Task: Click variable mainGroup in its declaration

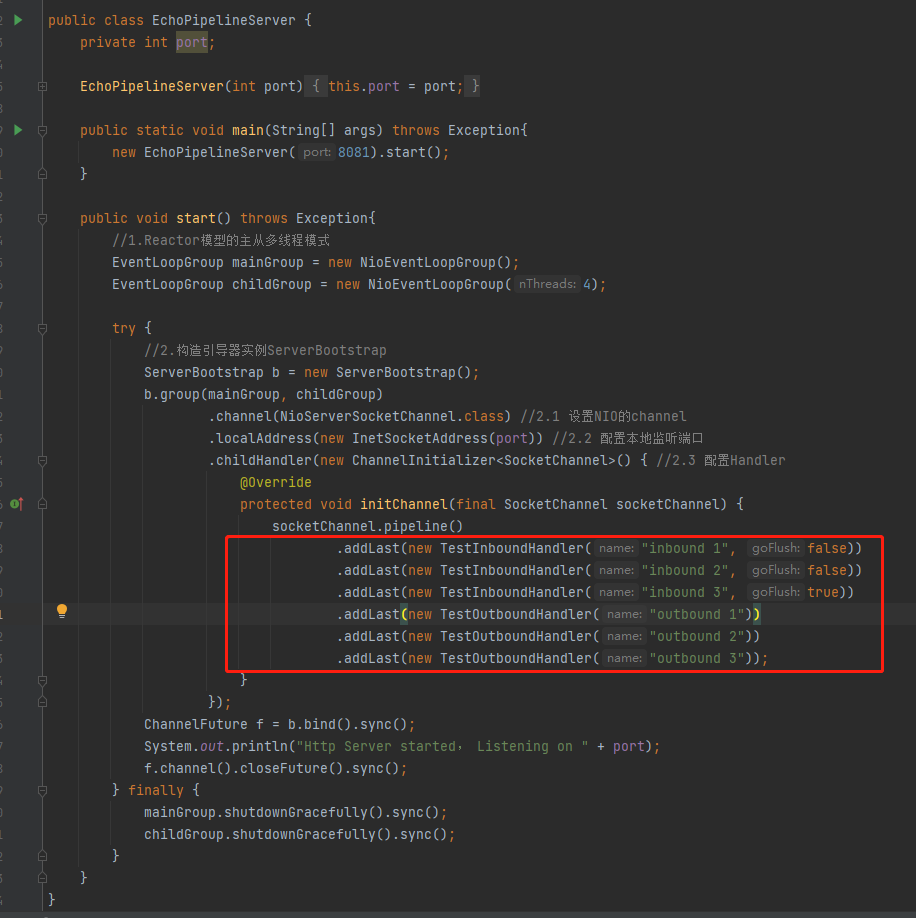Action: [267, 262]
